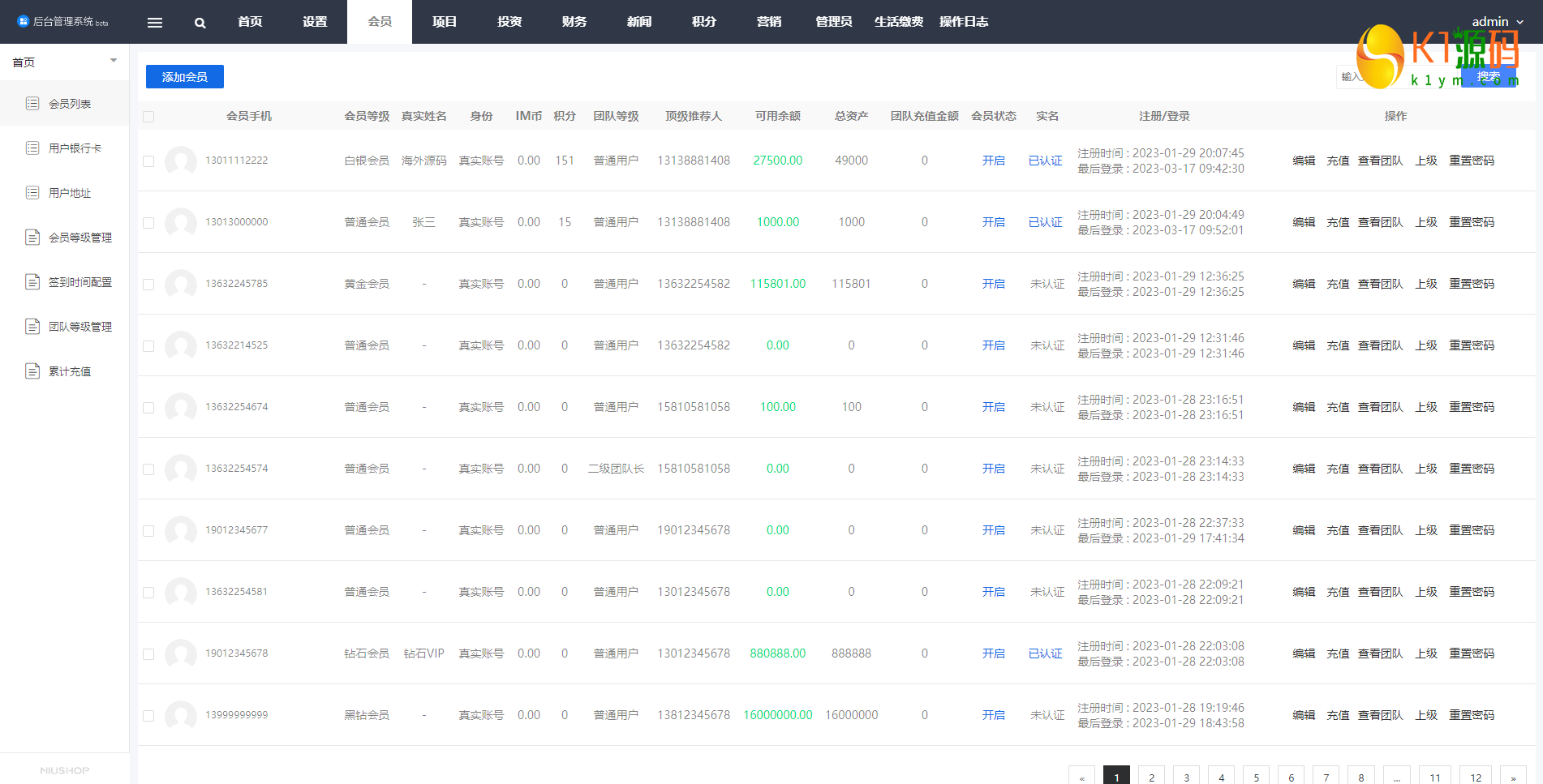Screen dimensions: 1543x784
Task: Click 重置密码 for member 13632254674
Action: point(1472,407)
